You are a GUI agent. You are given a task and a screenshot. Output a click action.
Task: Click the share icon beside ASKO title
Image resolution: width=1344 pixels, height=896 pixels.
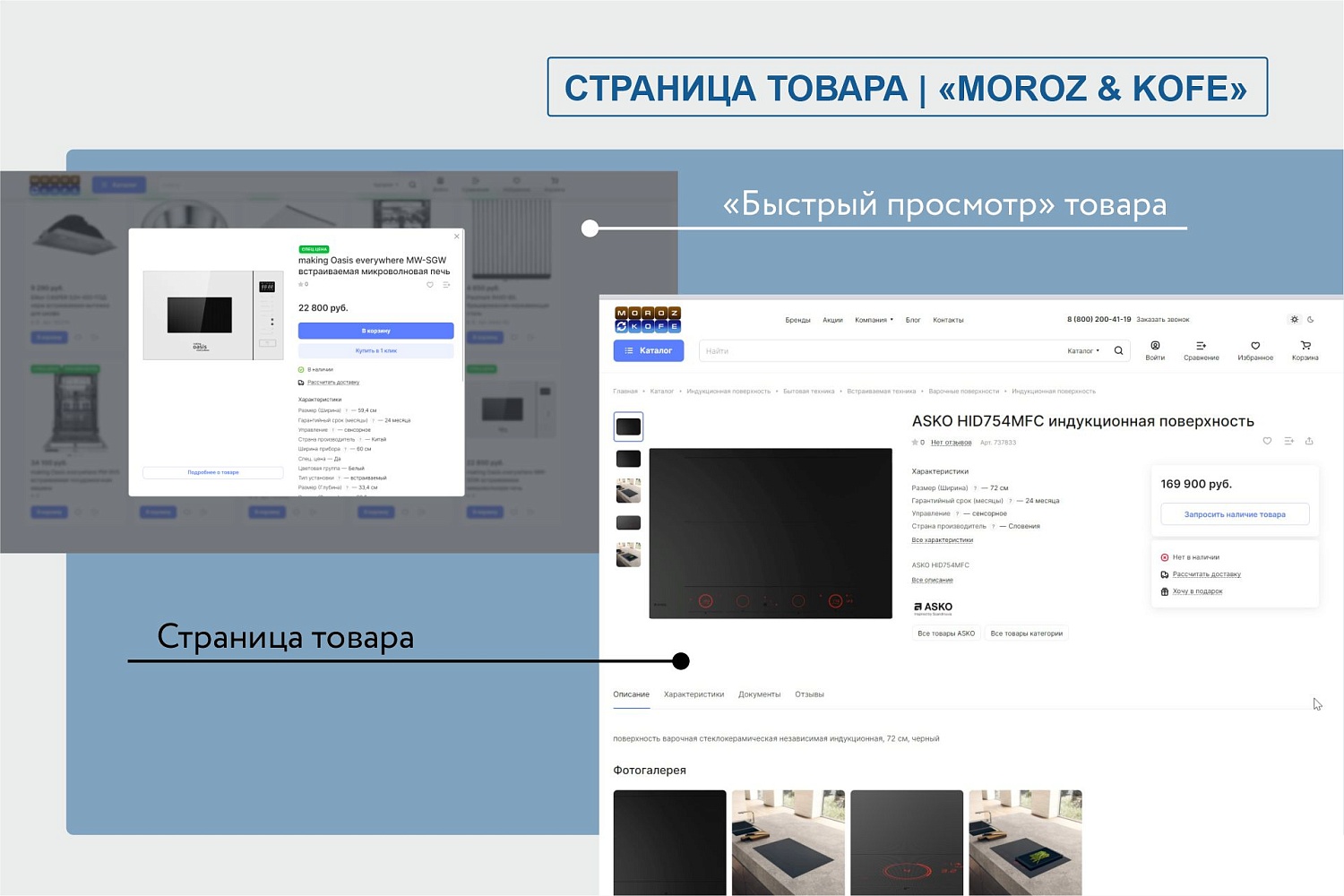point(1309,441)
